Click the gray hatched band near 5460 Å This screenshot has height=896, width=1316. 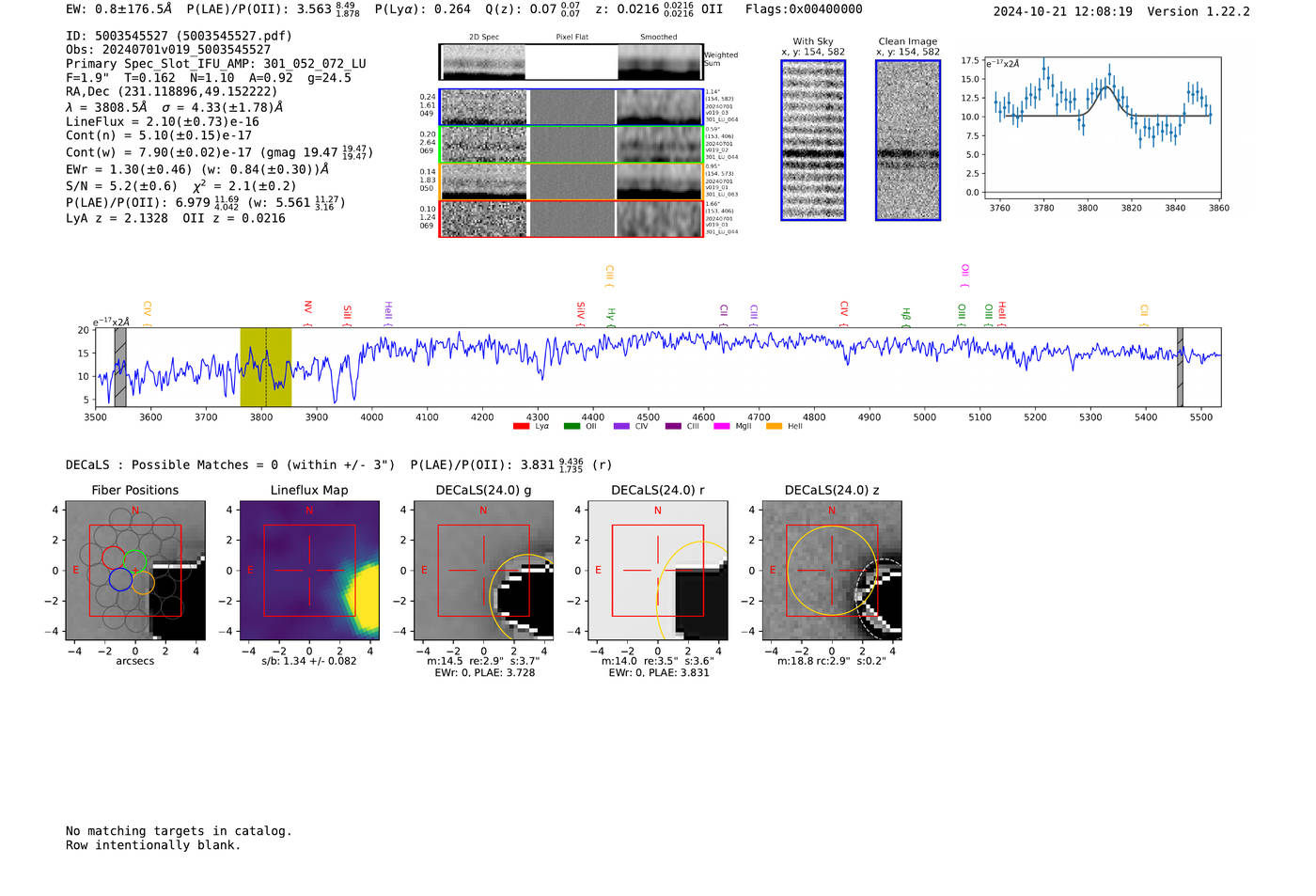1180,367
